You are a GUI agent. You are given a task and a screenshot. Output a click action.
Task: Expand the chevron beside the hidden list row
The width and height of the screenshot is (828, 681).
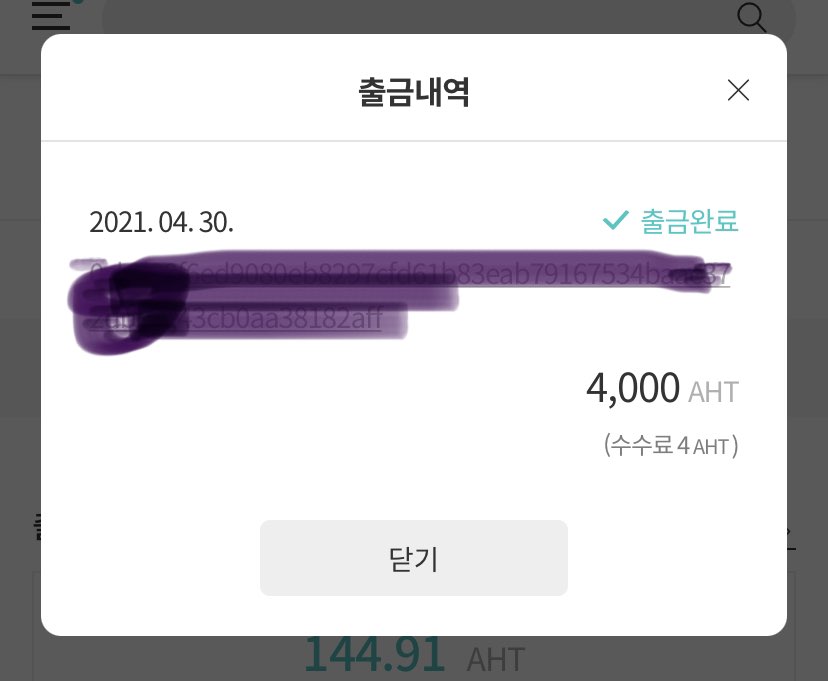tap(786, 531)
